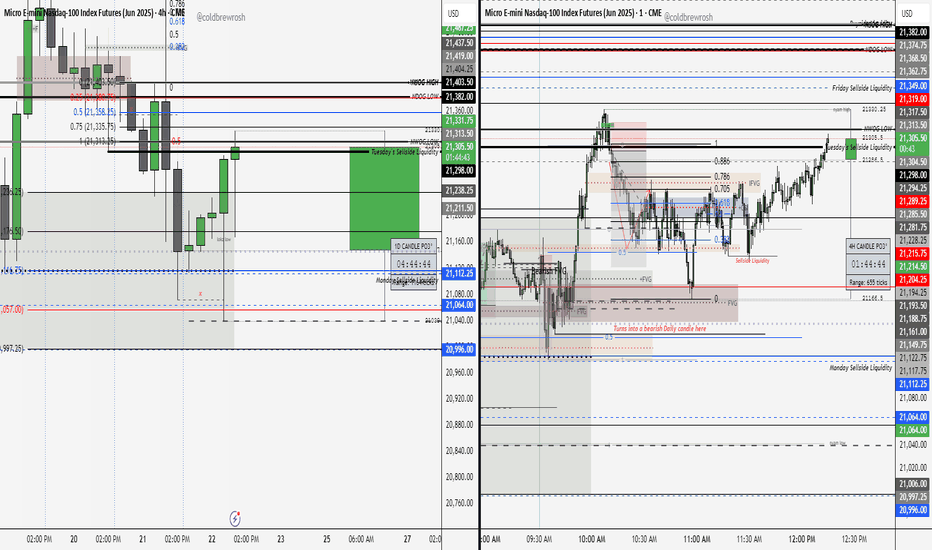Click the IFVG zone label
The width and height of the screenshot is (932, 550).
coord(754,183)
